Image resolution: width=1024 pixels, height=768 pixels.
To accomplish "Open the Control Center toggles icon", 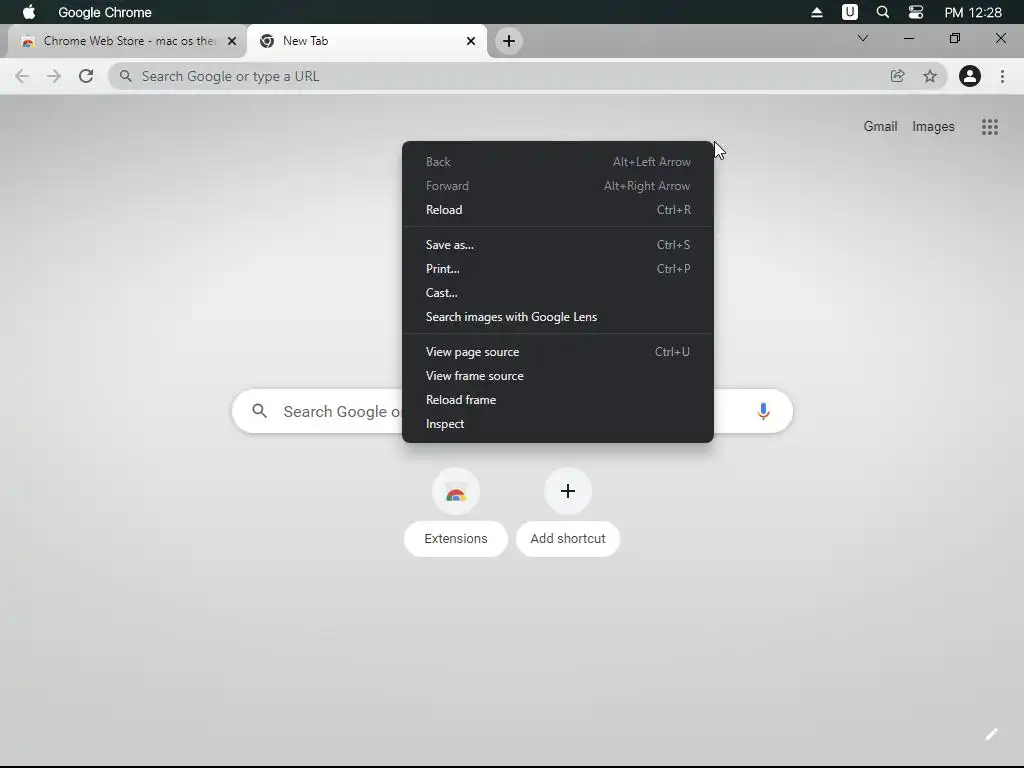I will (x=916, y=12).
